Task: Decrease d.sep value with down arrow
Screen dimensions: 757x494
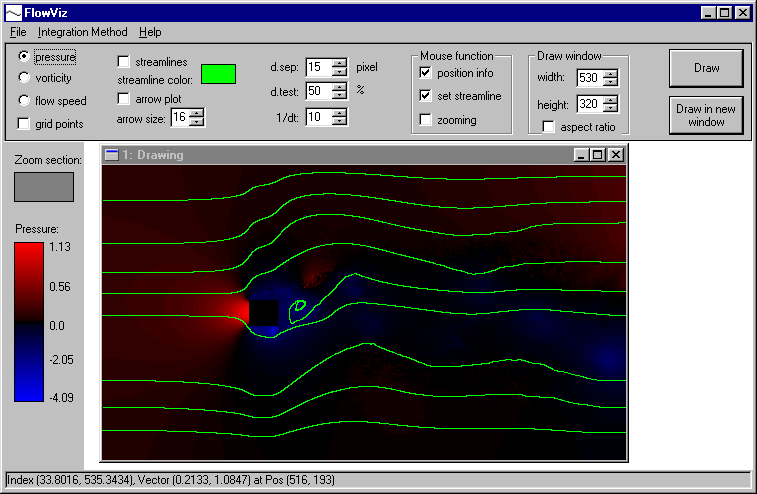Action: 339,72
